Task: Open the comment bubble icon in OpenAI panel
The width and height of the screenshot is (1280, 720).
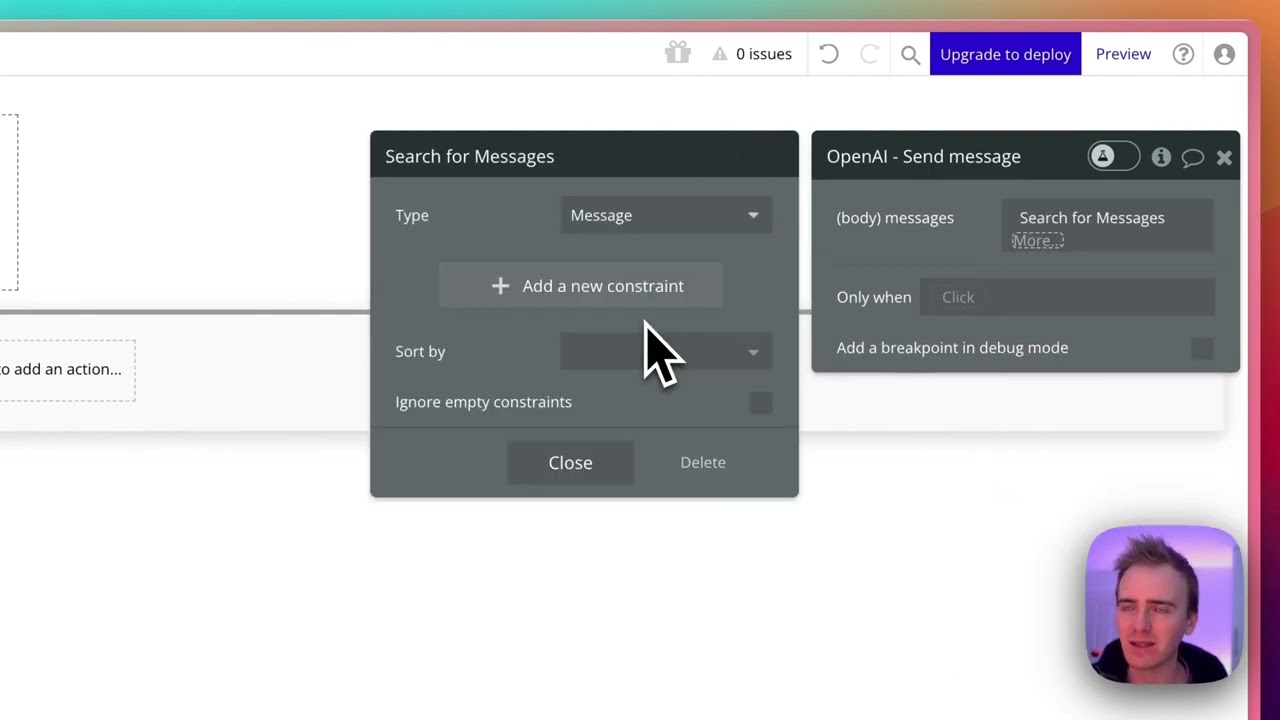Action: pyautogui.click(x=1192, y=158)
